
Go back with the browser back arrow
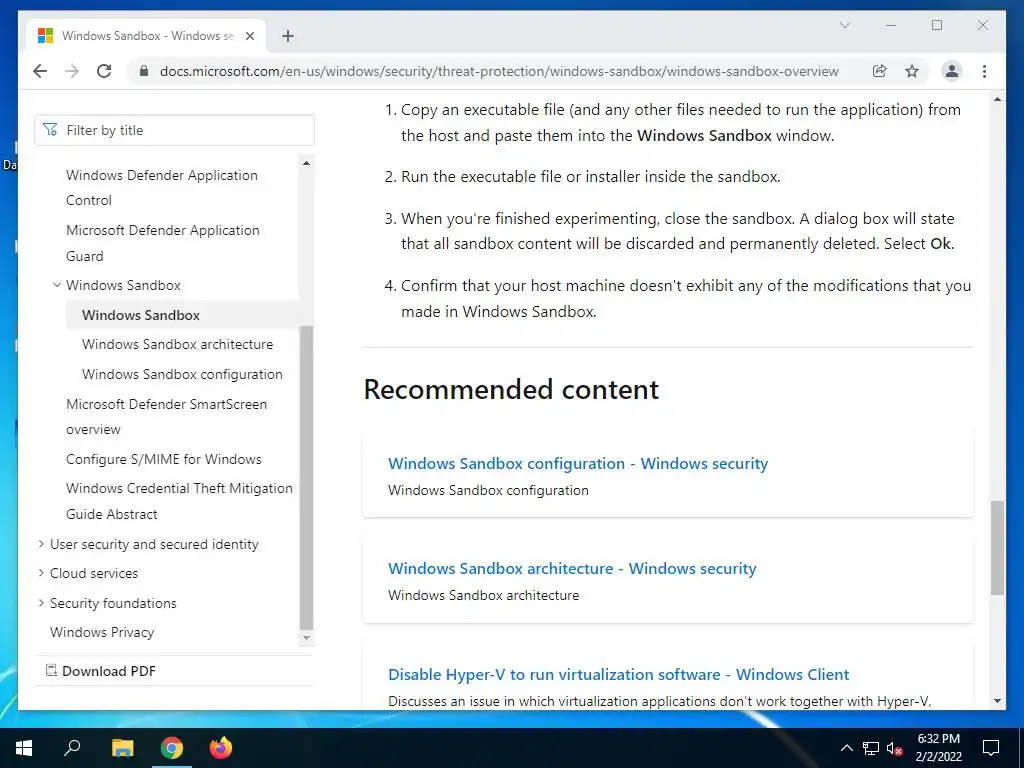[40, 71]
